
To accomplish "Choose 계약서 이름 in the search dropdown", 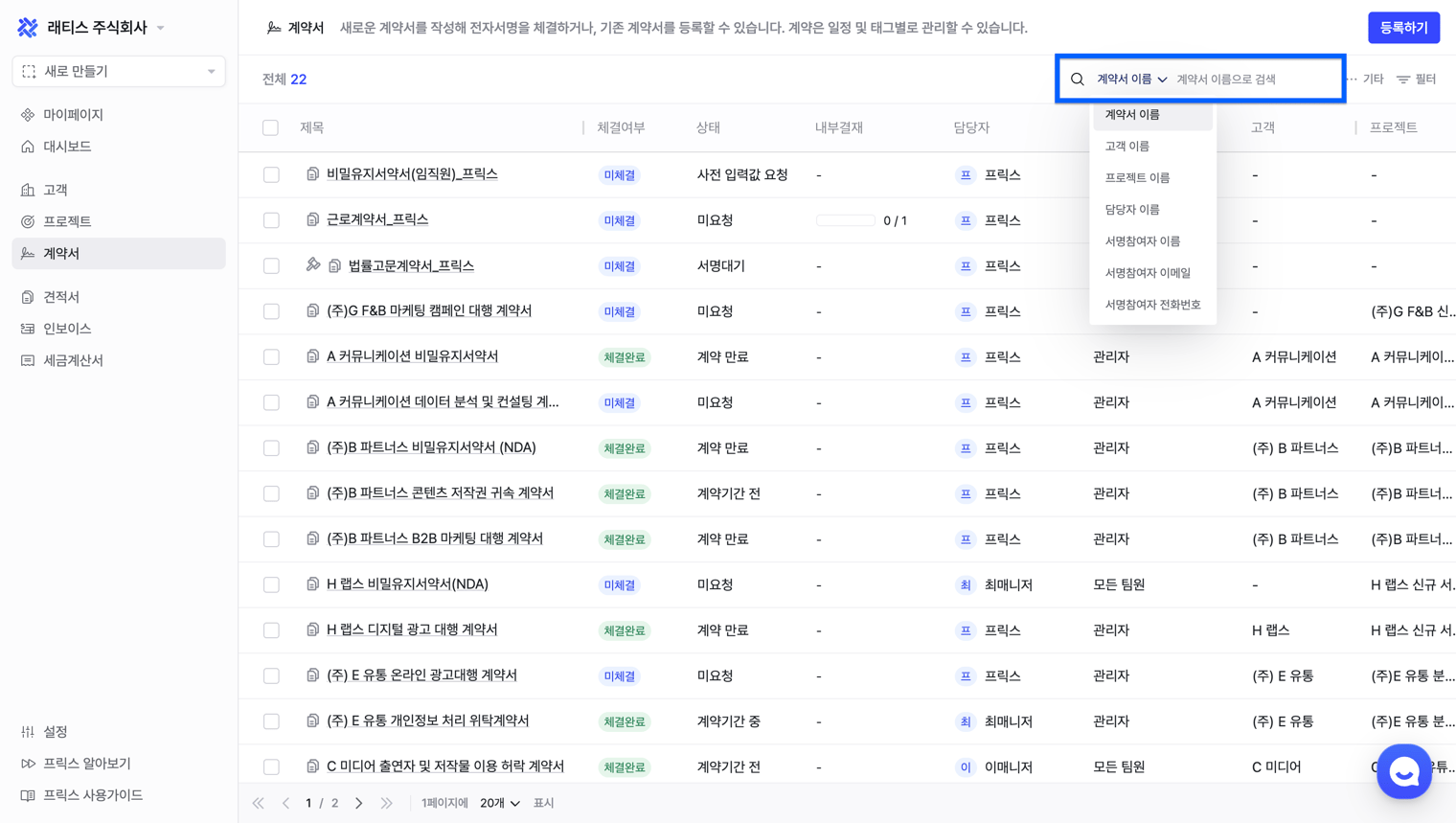I will tap(1152, 115).
